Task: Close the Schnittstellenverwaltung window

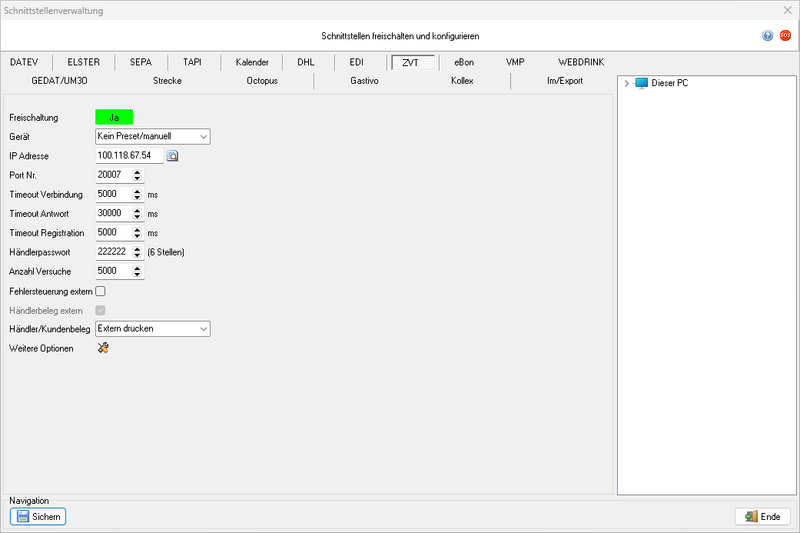Action: [786, 11]
